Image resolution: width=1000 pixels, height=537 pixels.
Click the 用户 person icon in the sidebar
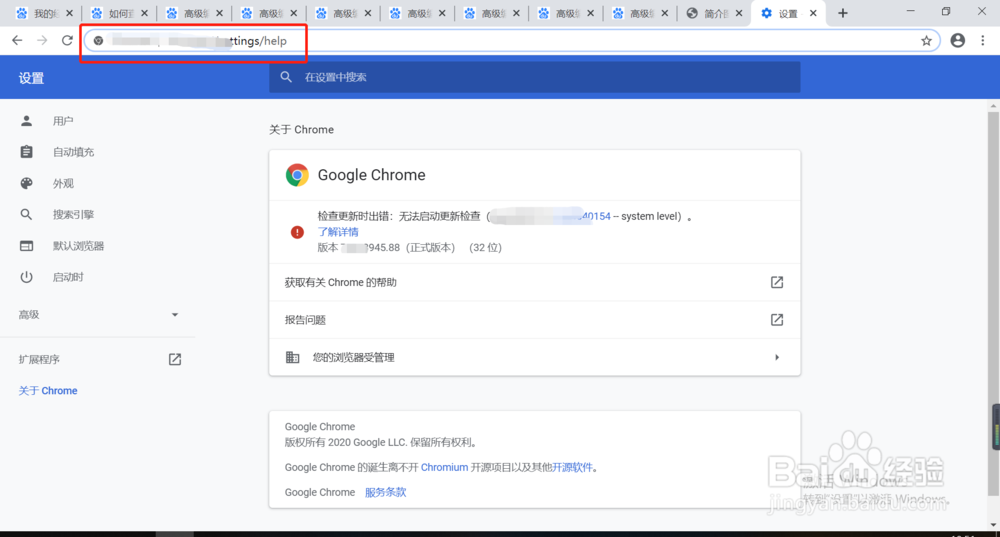(26, 121)
